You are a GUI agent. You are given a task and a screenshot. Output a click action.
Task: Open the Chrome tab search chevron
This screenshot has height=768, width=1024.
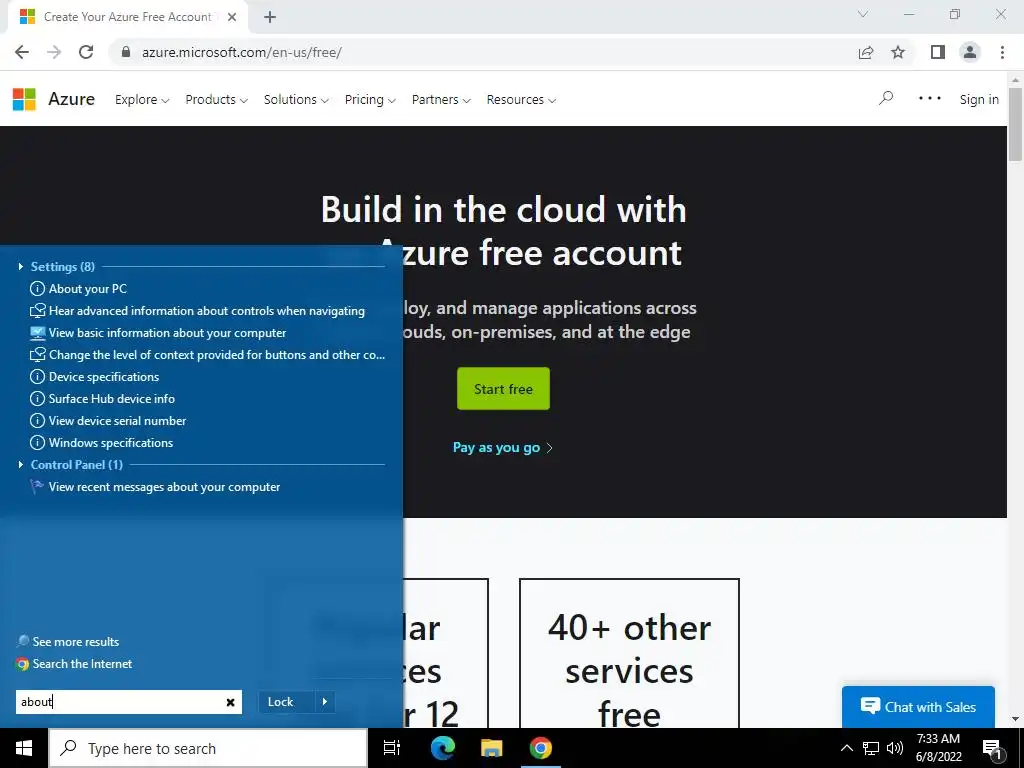[x=863, y=14]
